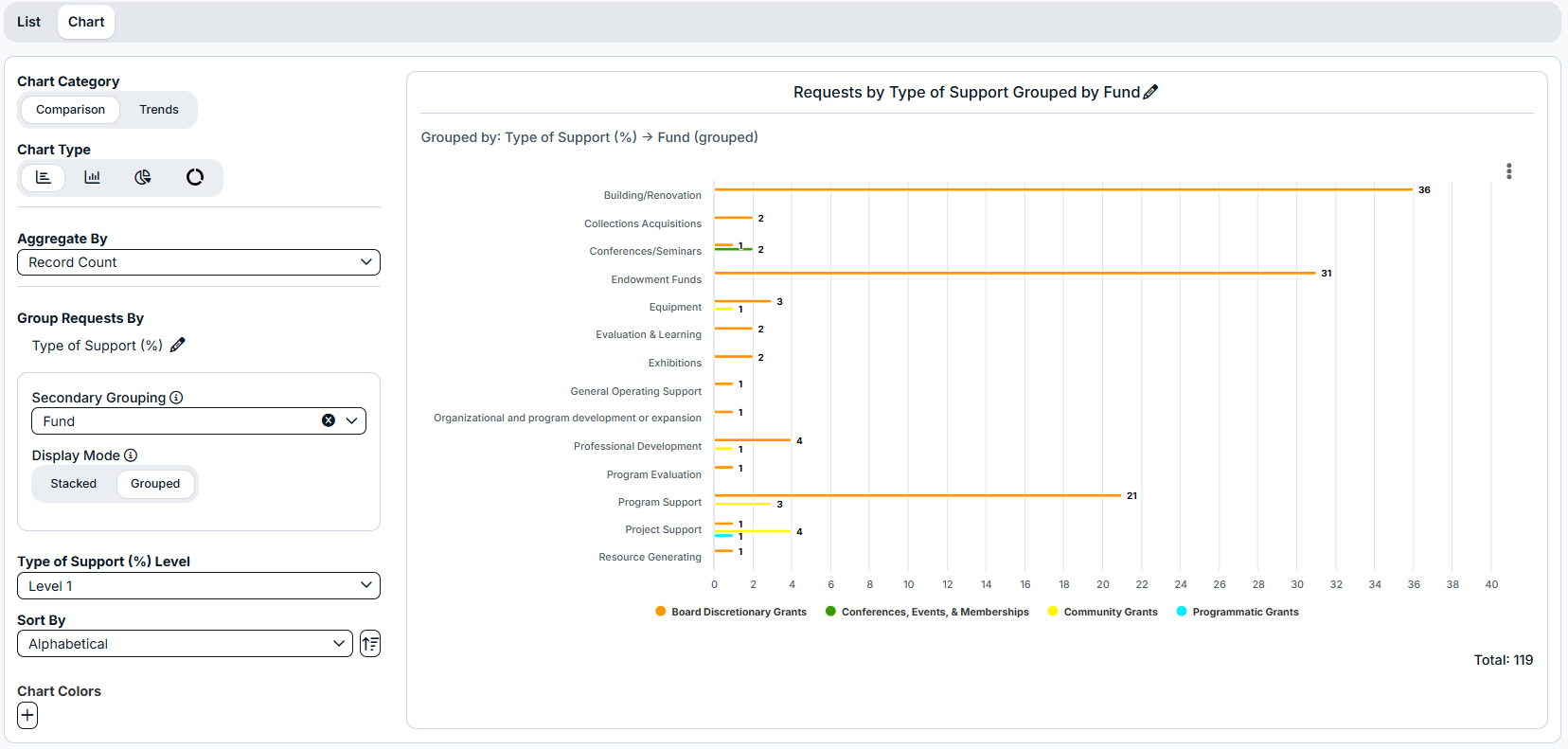Open the chart three-dot options menu
Viewport: 1568px width, 749px height.
(x=1509, y=171)
